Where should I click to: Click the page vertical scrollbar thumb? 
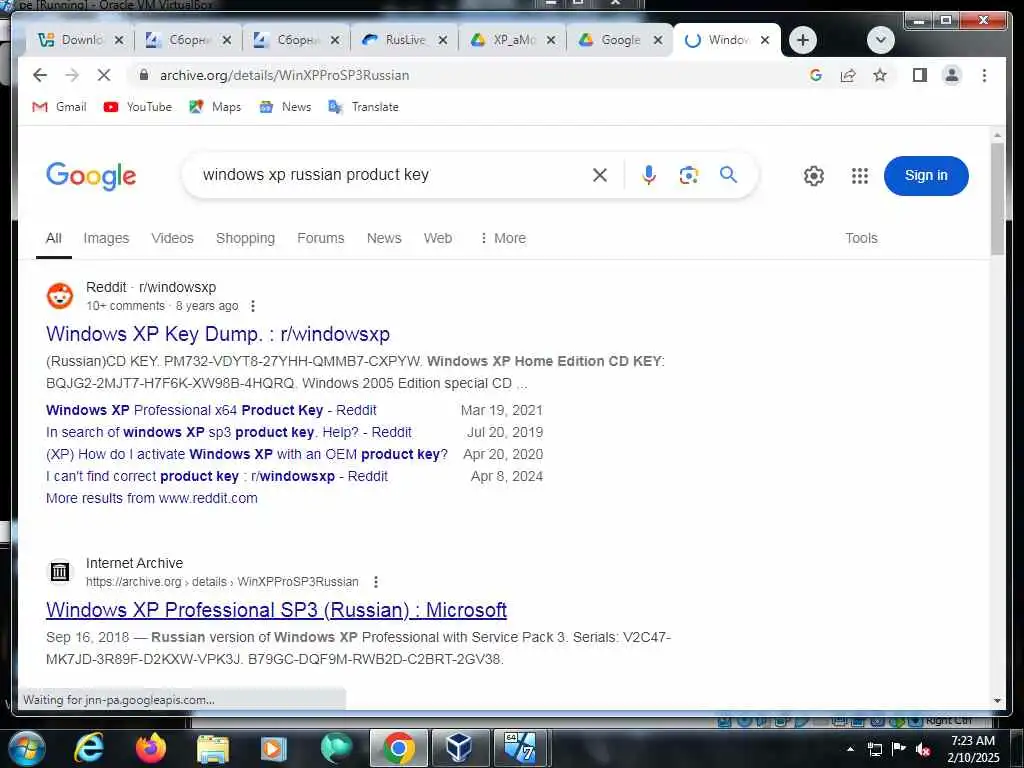[x=997, y=199]
